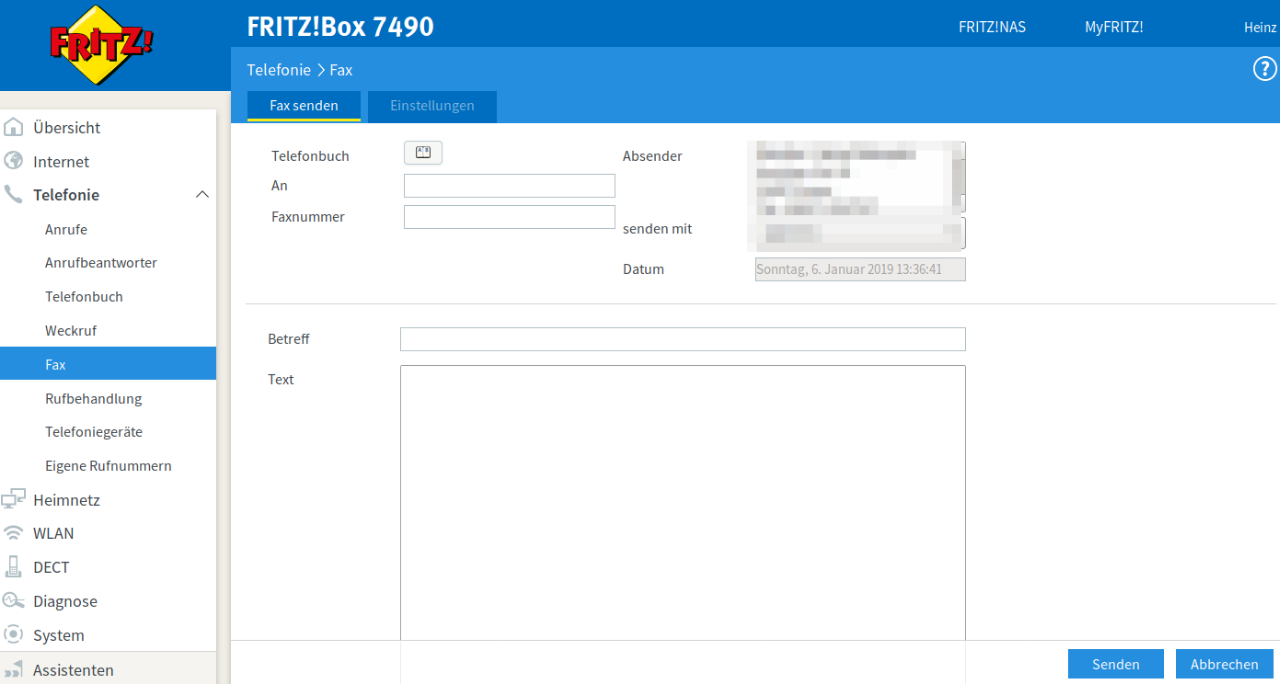The image size is (1280, 684).
Task: Click the Datum field
Action: 860,269
